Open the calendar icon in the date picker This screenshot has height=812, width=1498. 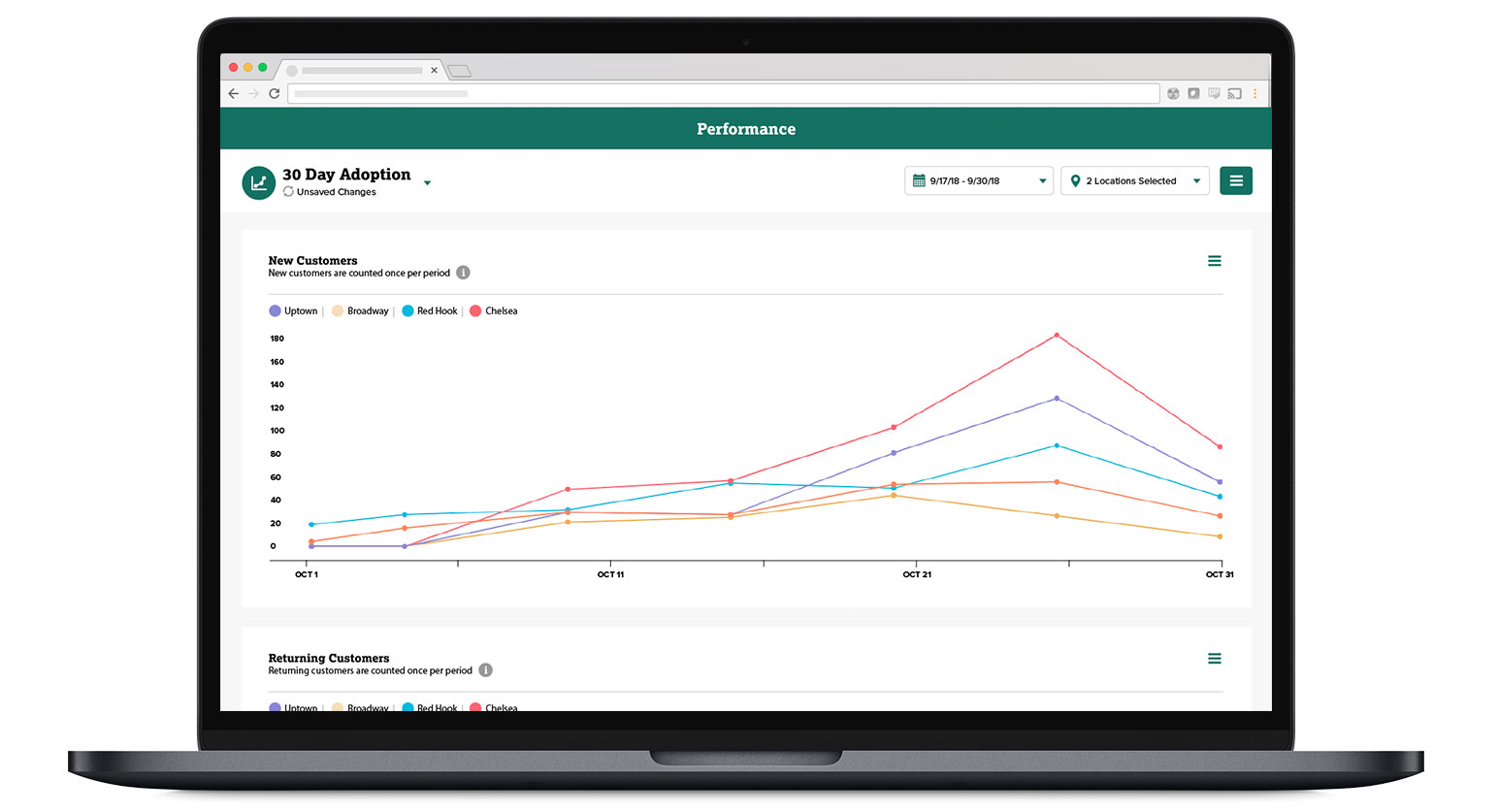918,180
